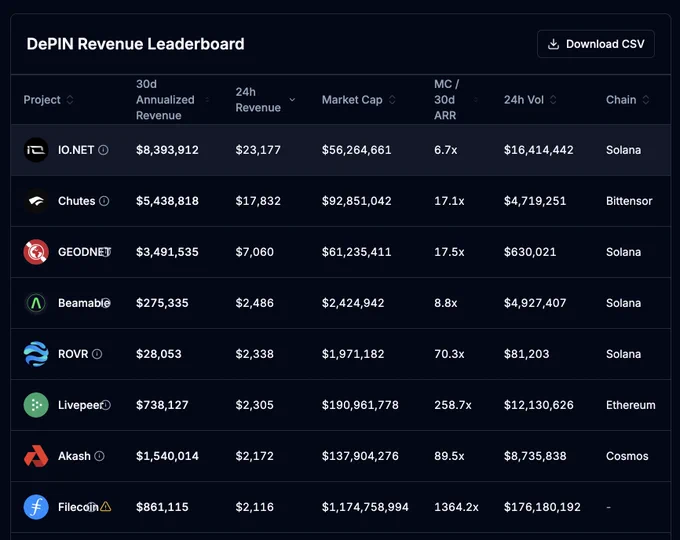Click IO.NET 24h revenue $23,177
Viewport: 680px width, 540px height.
[258, 150]
